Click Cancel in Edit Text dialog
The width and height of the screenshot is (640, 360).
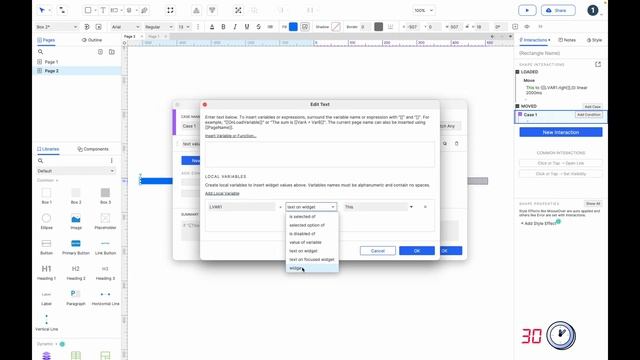click(378, 251)
